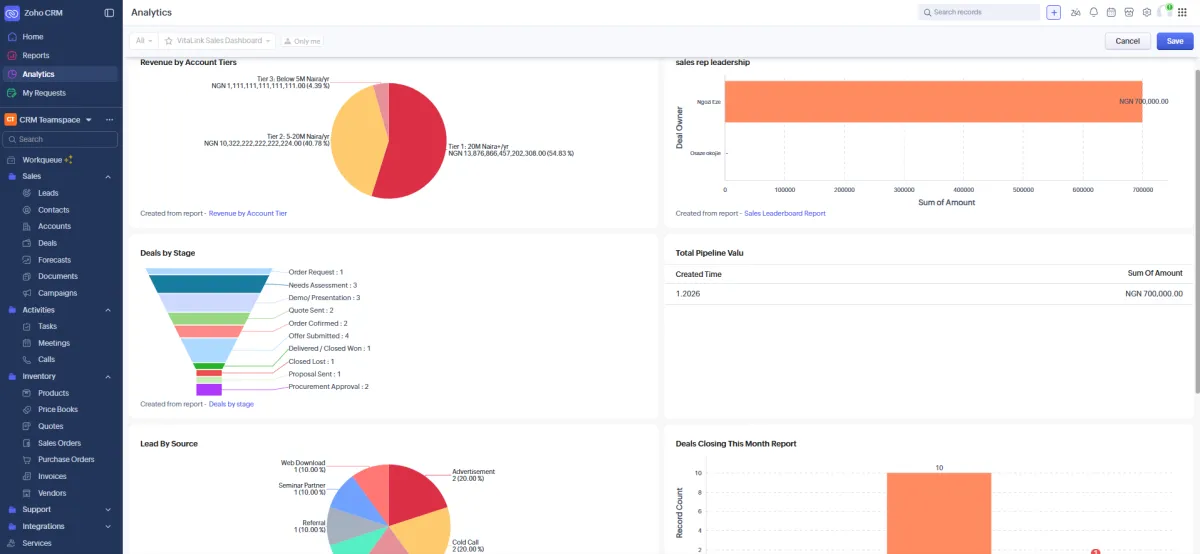
Task: Save the dashboard
Action: pos(1175,41)
